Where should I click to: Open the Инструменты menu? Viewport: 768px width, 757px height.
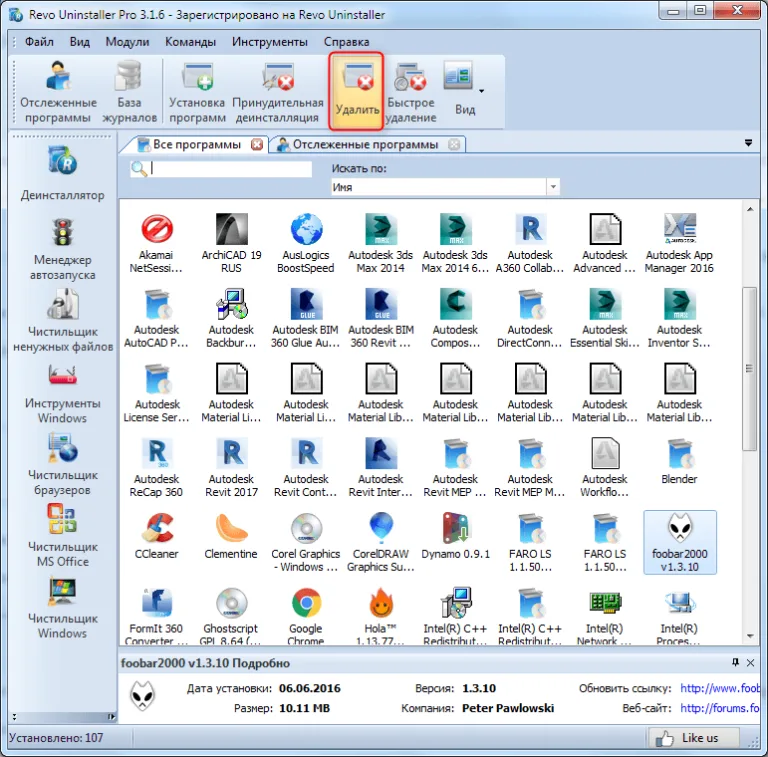(x=269, y=42)
